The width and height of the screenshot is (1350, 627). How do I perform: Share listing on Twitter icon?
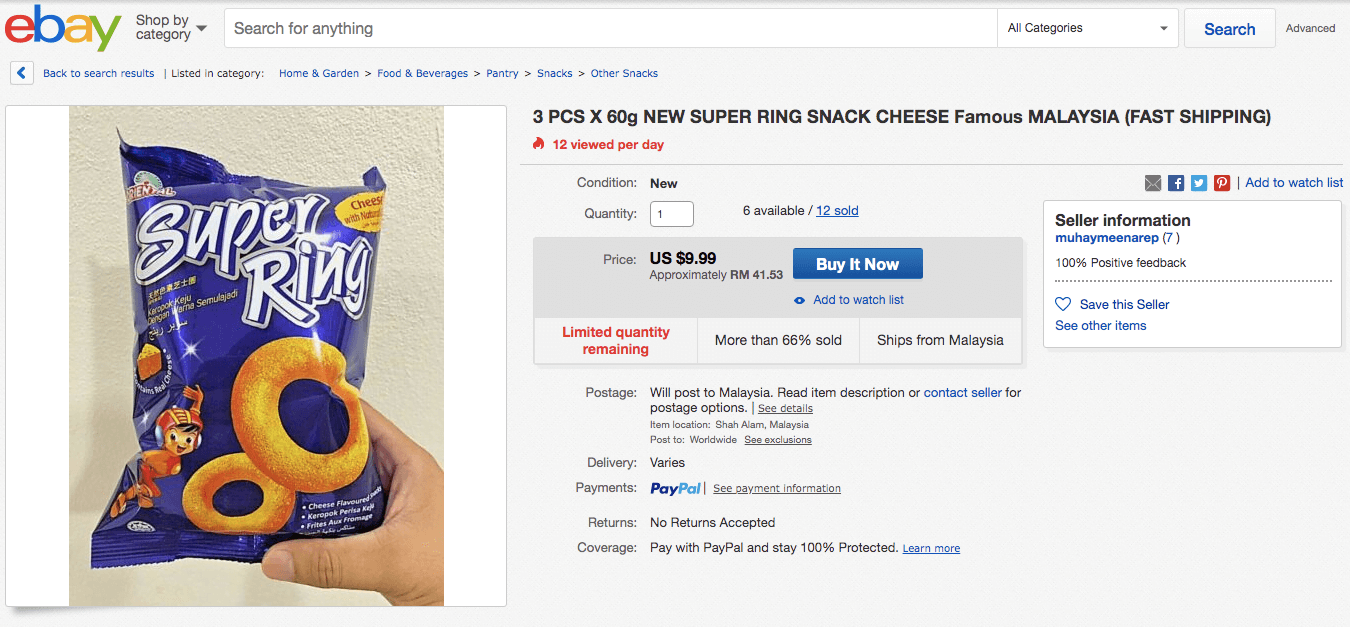[1199, 183]
